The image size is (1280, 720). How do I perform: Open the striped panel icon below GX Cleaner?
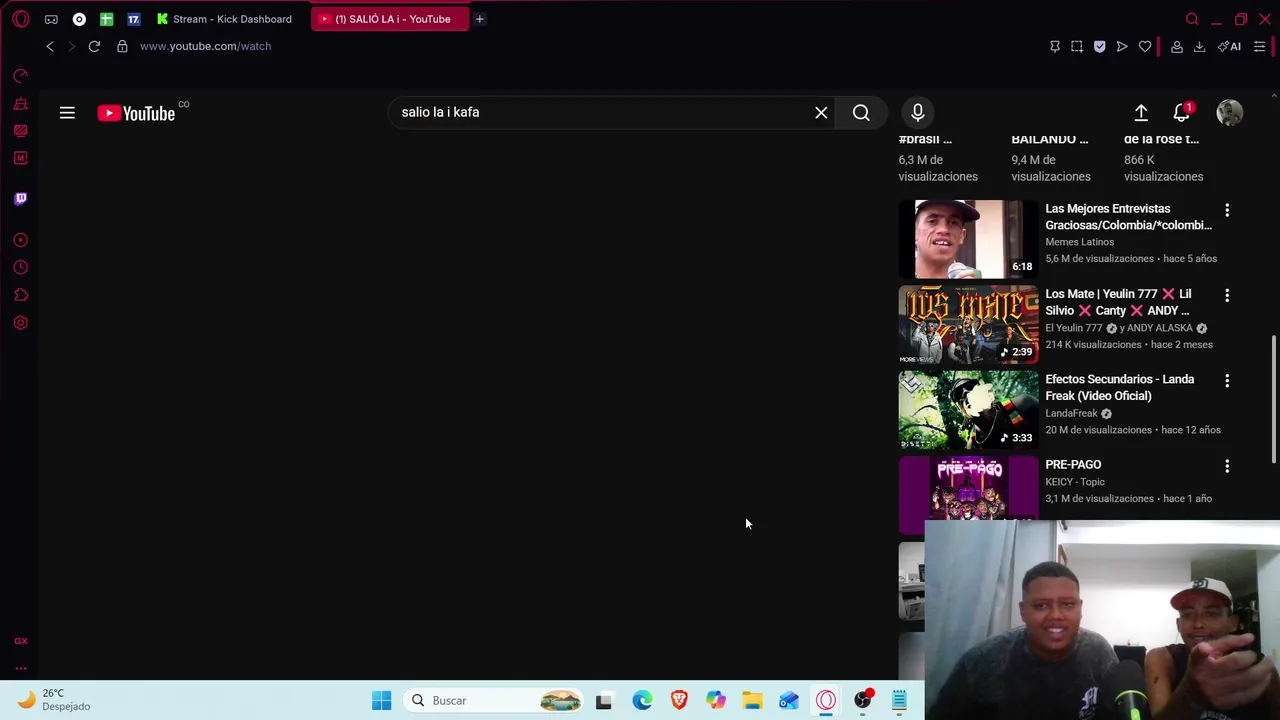tap(20, 131)
